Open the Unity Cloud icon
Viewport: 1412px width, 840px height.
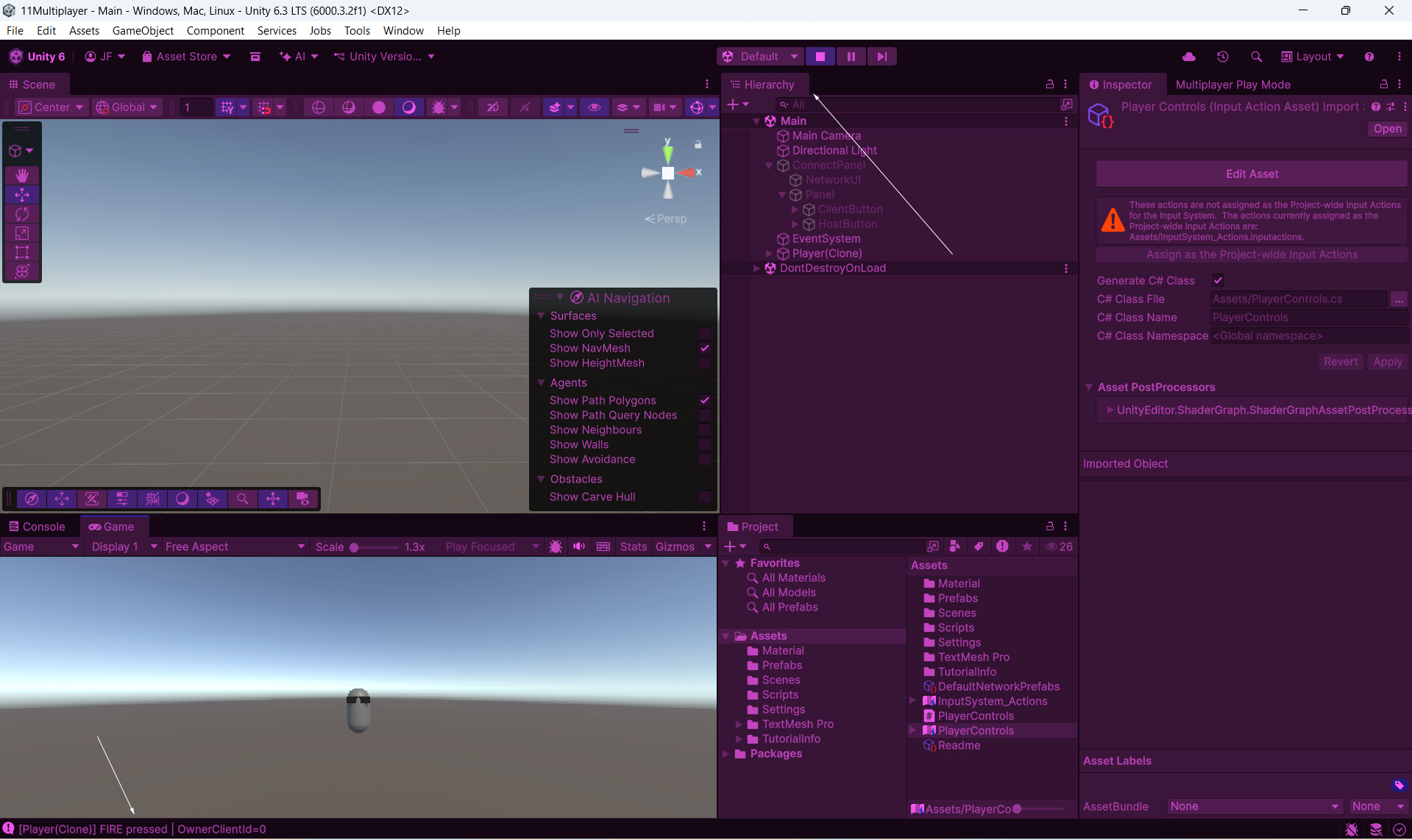click(1188, 57)
